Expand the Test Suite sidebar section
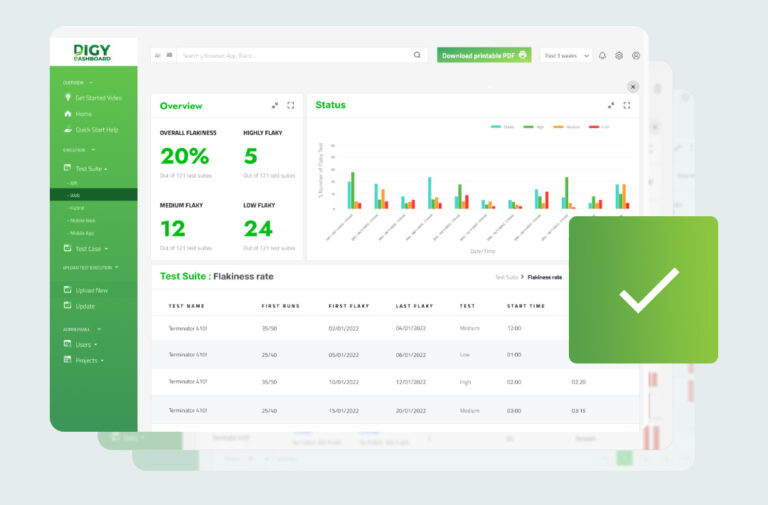The height and width of the screenshot is (505, 768). pyautogui.click(x=91, y=169)
